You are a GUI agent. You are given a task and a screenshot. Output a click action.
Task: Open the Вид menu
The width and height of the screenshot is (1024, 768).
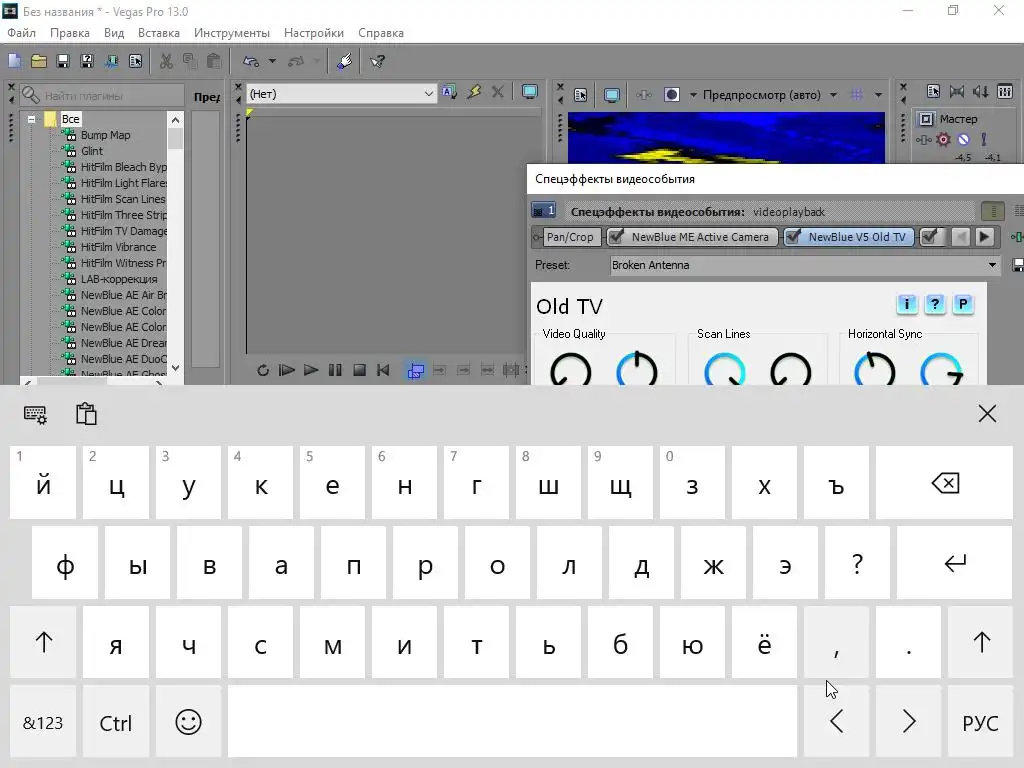point(114,33)
